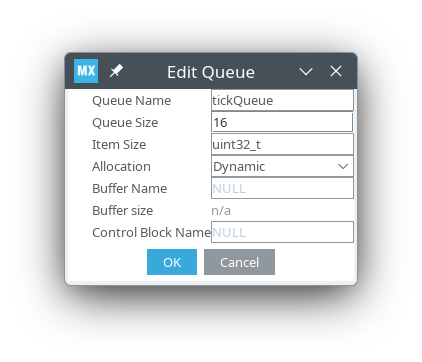Click the Control Block Name label
The image size is (422, 362).
tap(151, 233)
